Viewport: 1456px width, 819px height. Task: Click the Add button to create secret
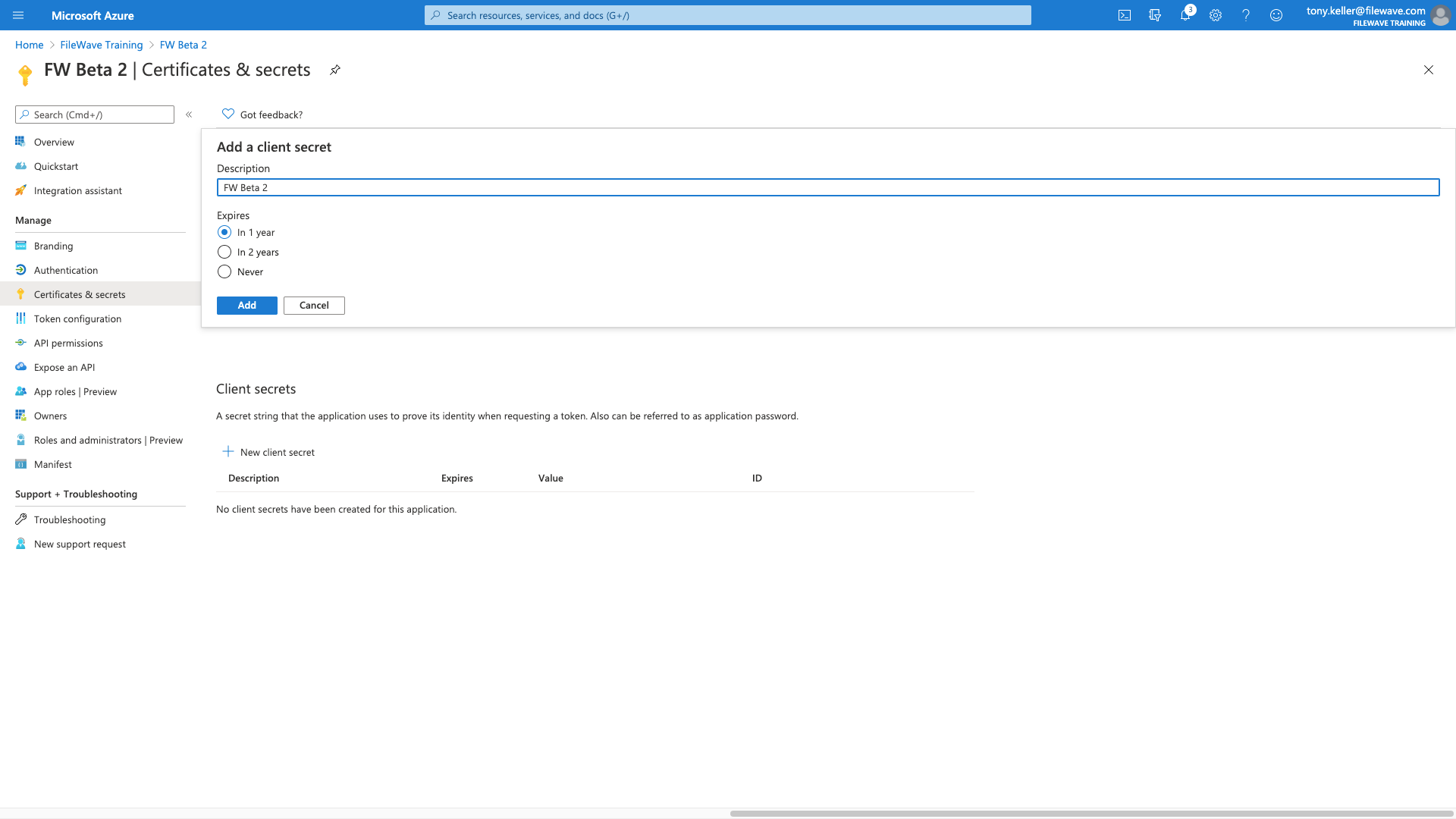pos(247,305)
